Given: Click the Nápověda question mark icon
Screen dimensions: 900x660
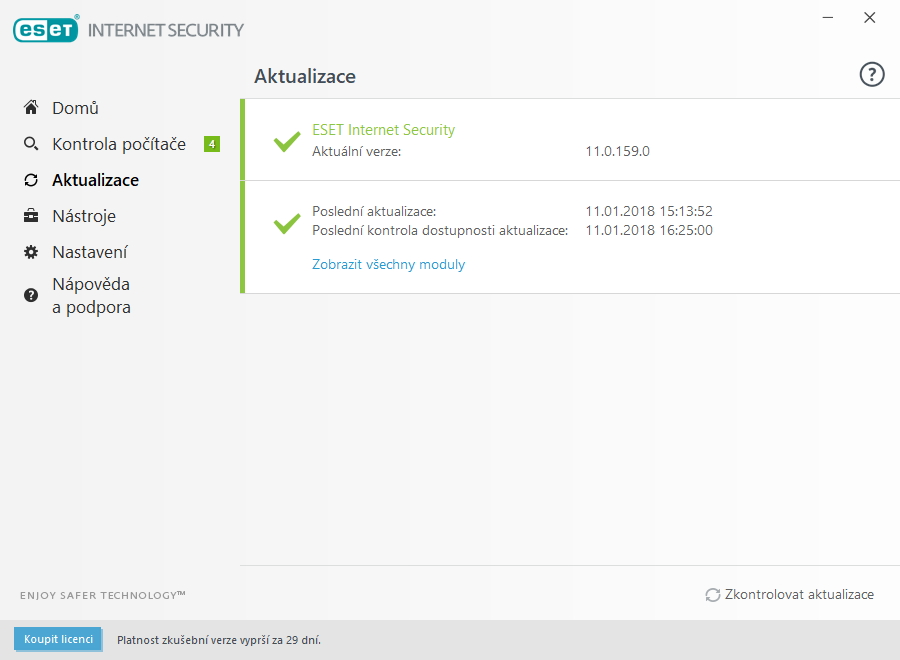Looking at the screenshot, I should [31, 295].
